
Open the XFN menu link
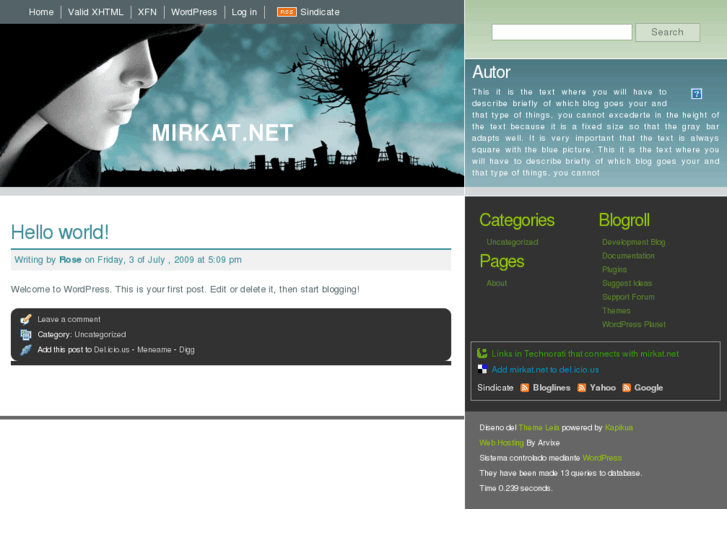pyautogui.click(x=147, y=12)
